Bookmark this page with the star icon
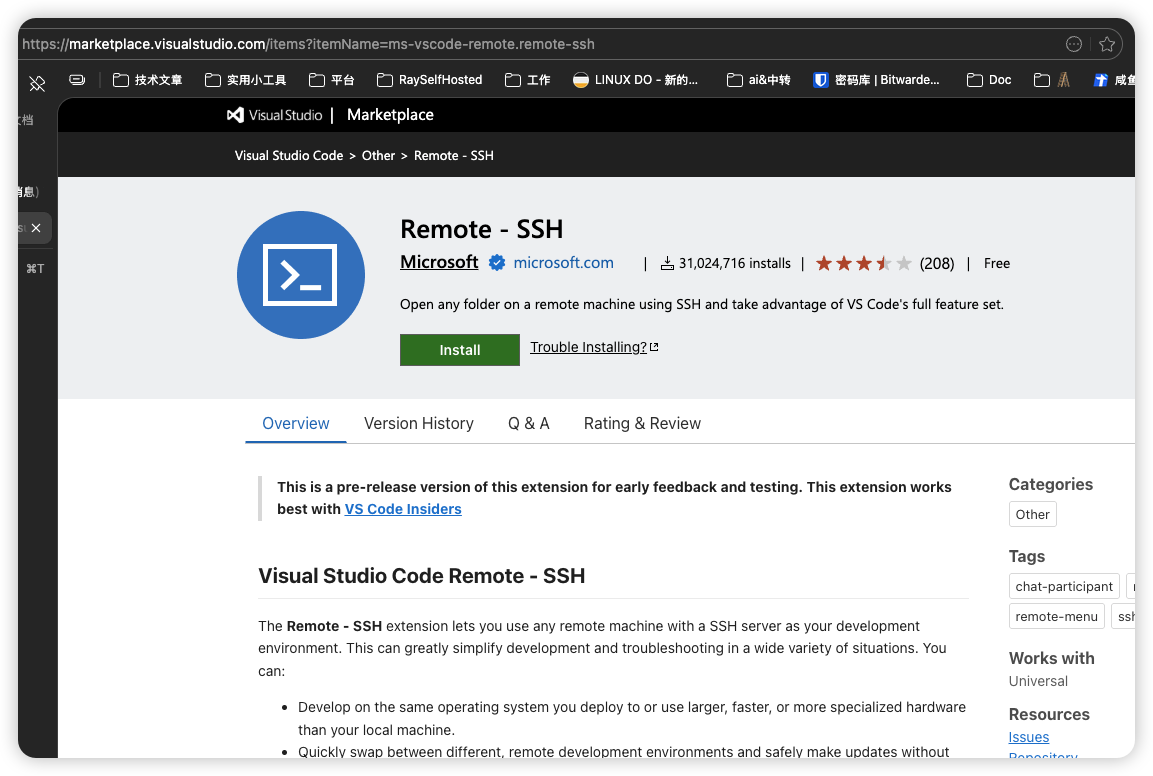 (1106, 44)
